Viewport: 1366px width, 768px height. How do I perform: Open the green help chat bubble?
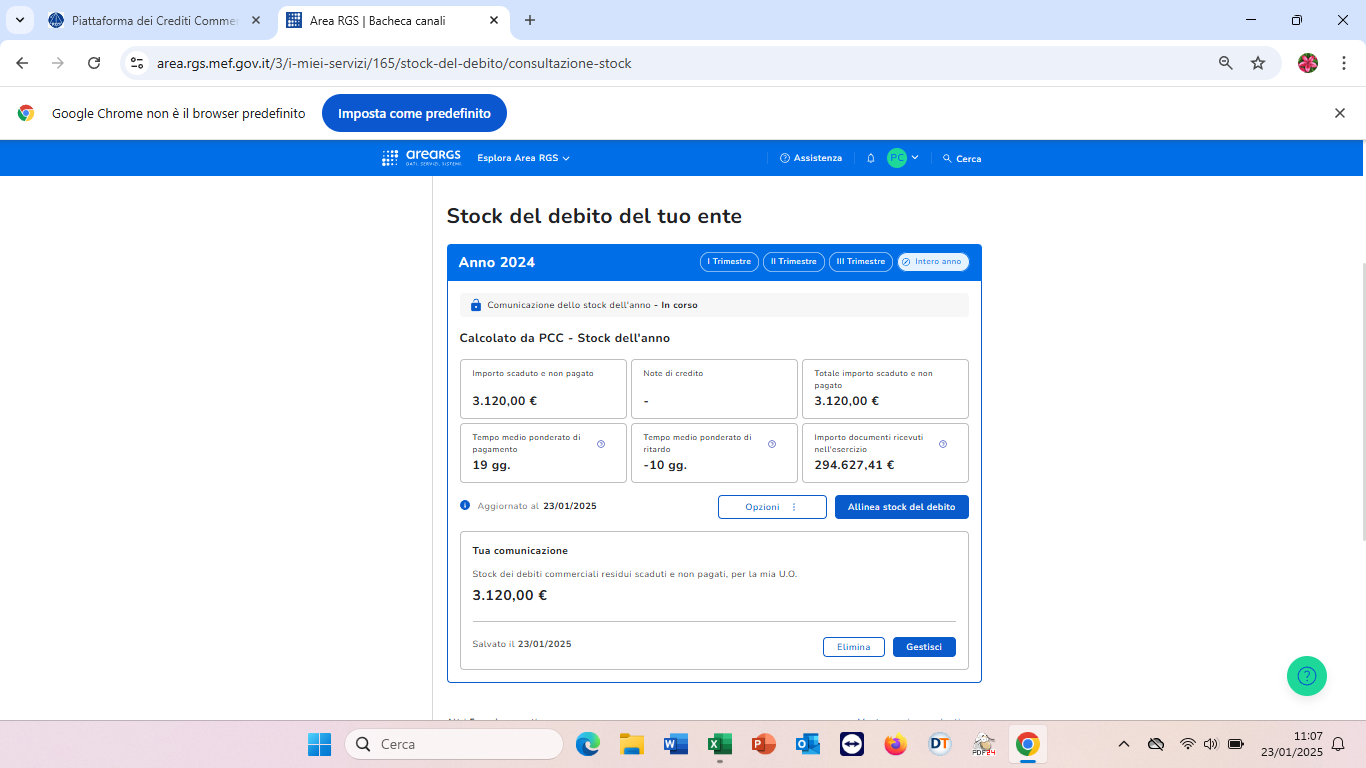click(1306, 676)
